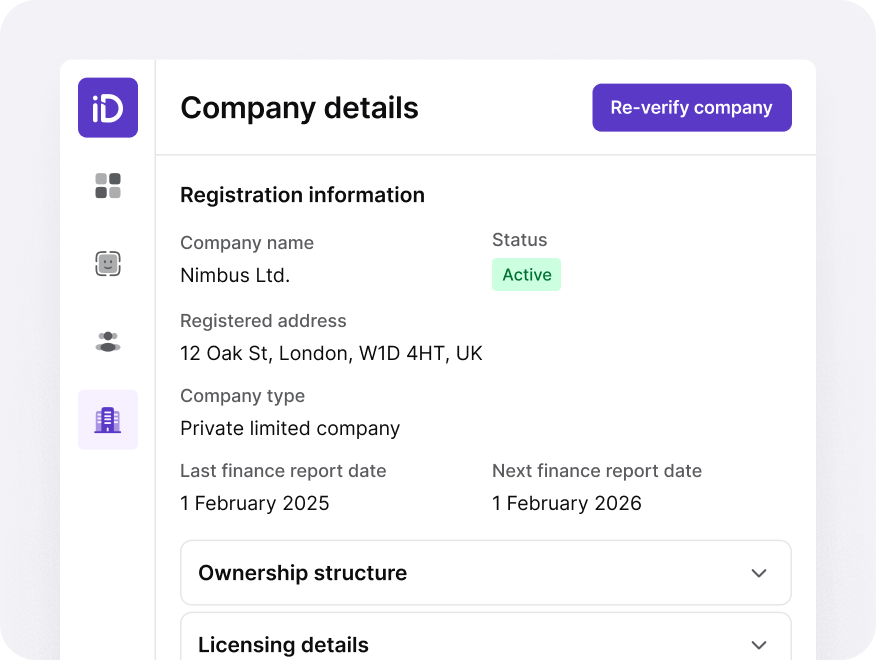Open the dashboard grid icon
Viewport: 876px width, 660px height.
[x=107, y=185]
